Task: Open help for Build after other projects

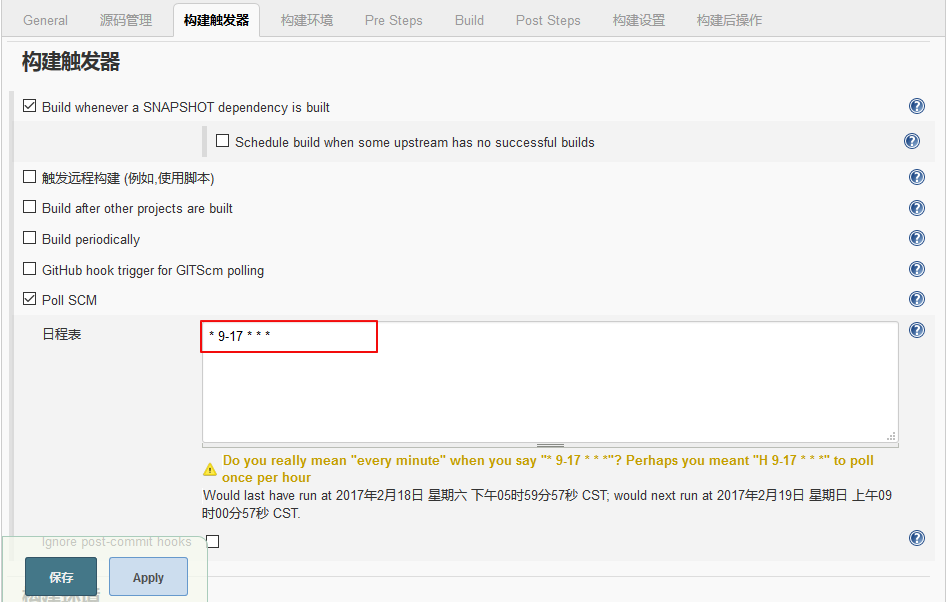Action: click(916, 208)
